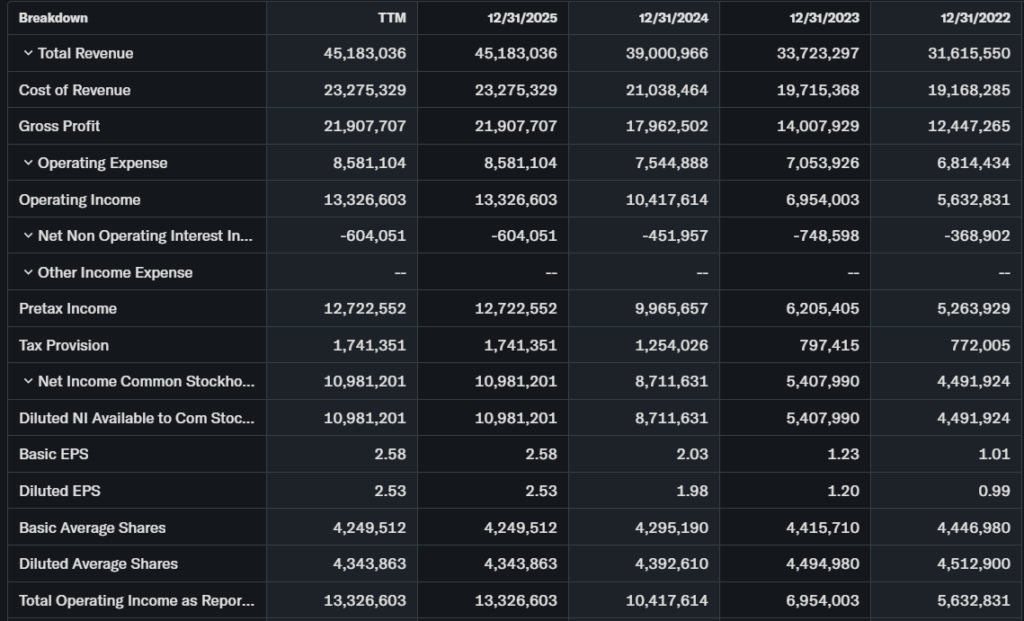
Task: Click the Operating Income row label
Action: [x=80, y=200]
